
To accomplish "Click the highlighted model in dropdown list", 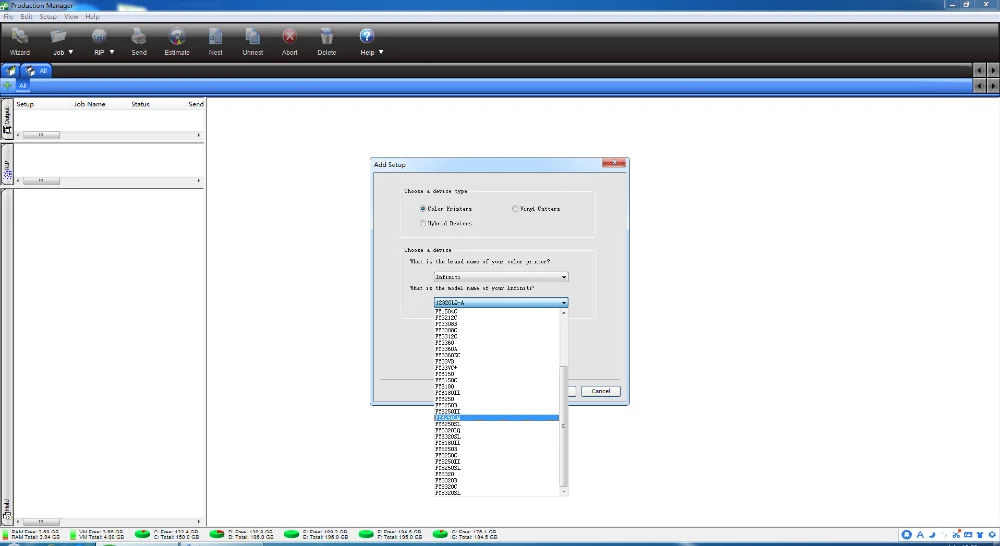I will click(x=496, y=418).
